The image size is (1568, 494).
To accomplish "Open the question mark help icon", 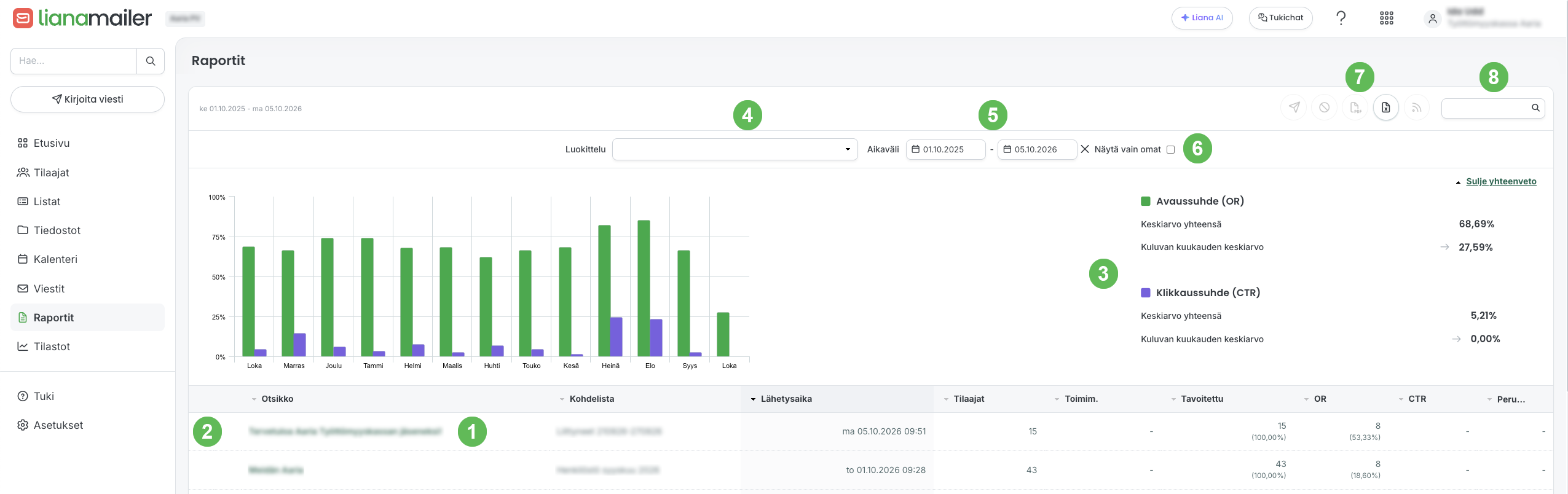I will [x=1341, y=18].
